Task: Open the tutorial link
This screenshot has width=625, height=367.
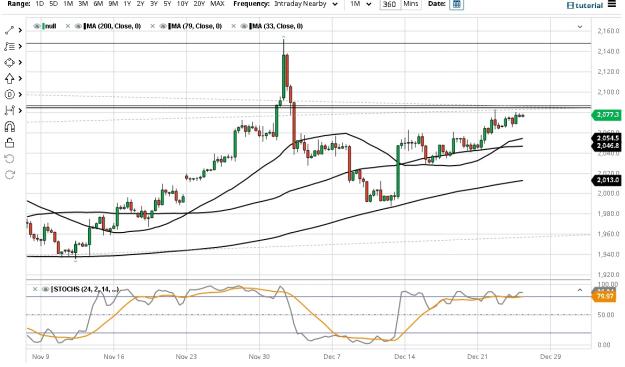Action: pyautogui.click(x=585, y=5)
